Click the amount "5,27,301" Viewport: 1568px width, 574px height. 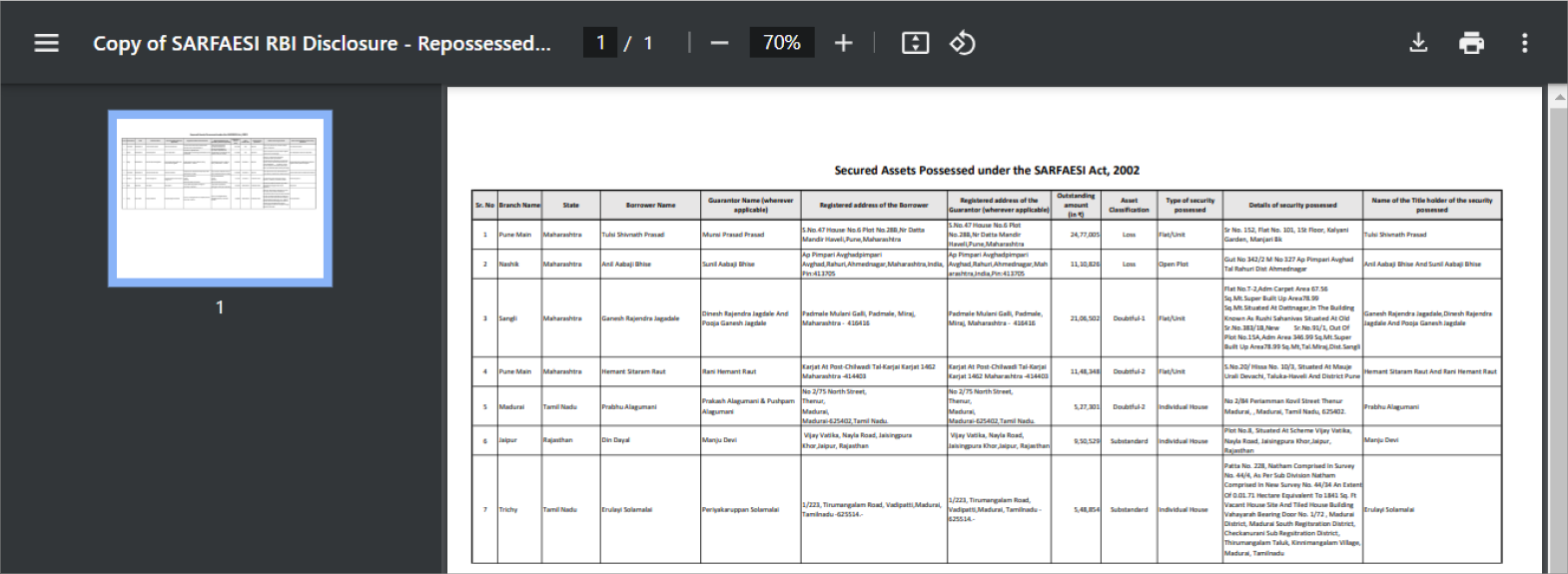pyautogui.click(x=1087, y=407)
